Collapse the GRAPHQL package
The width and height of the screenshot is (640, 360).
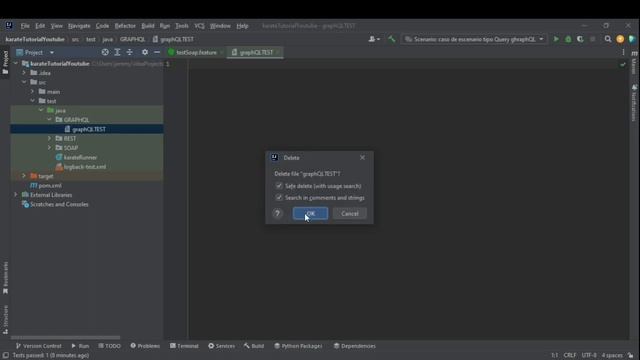tap(50, 120)
